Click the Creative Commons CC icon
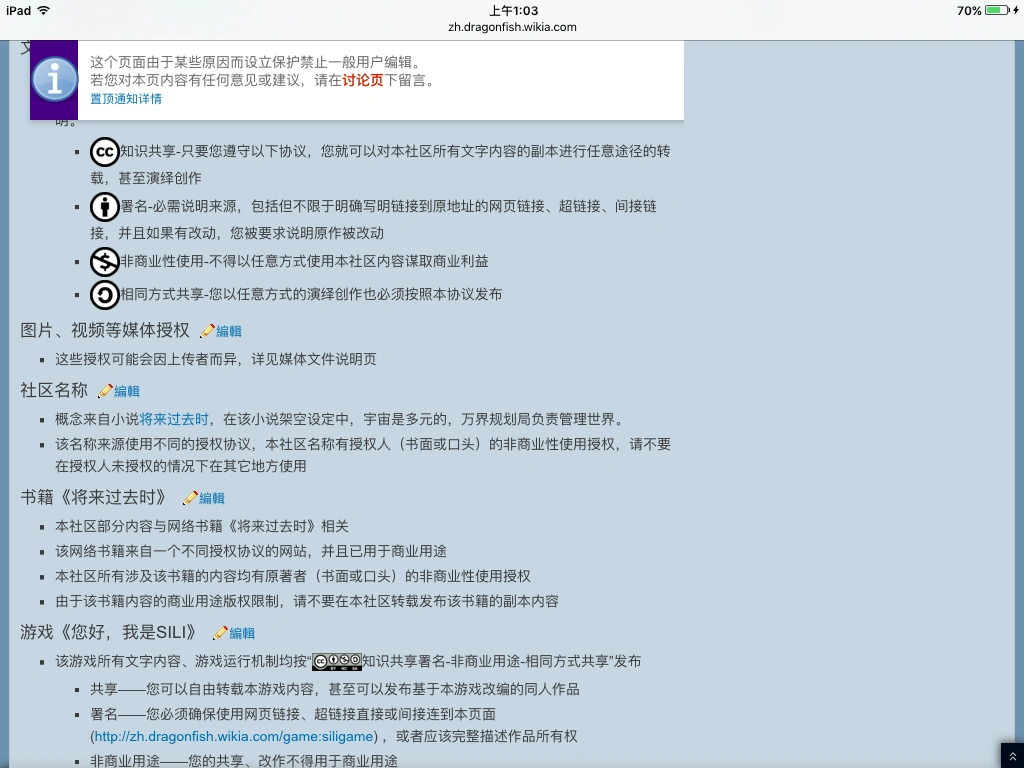The width and height of the screenshot is (1024, 768). tap(104, 152)
